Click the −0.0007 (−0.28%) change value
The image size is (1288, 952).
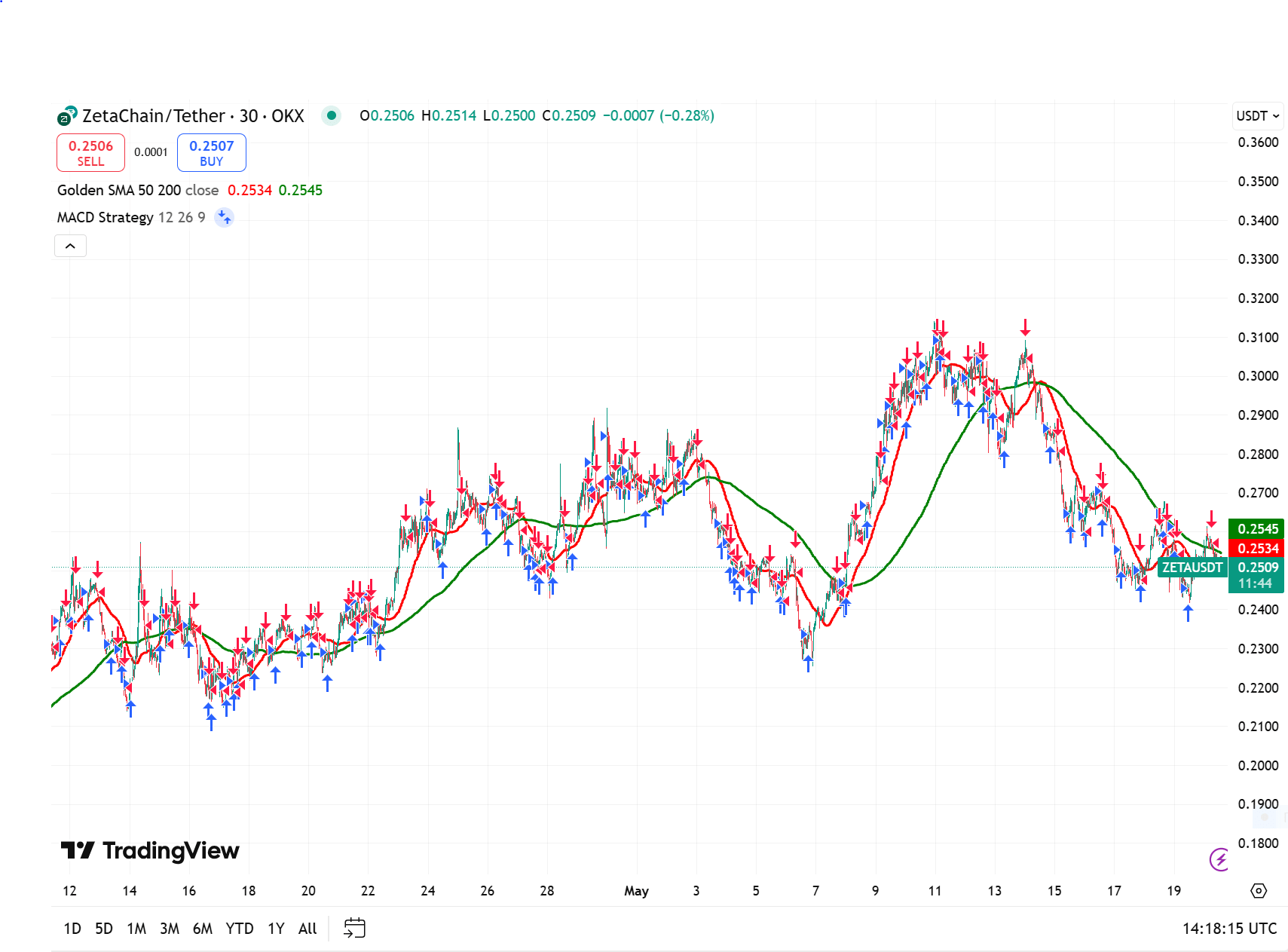[x=658, y=115]
